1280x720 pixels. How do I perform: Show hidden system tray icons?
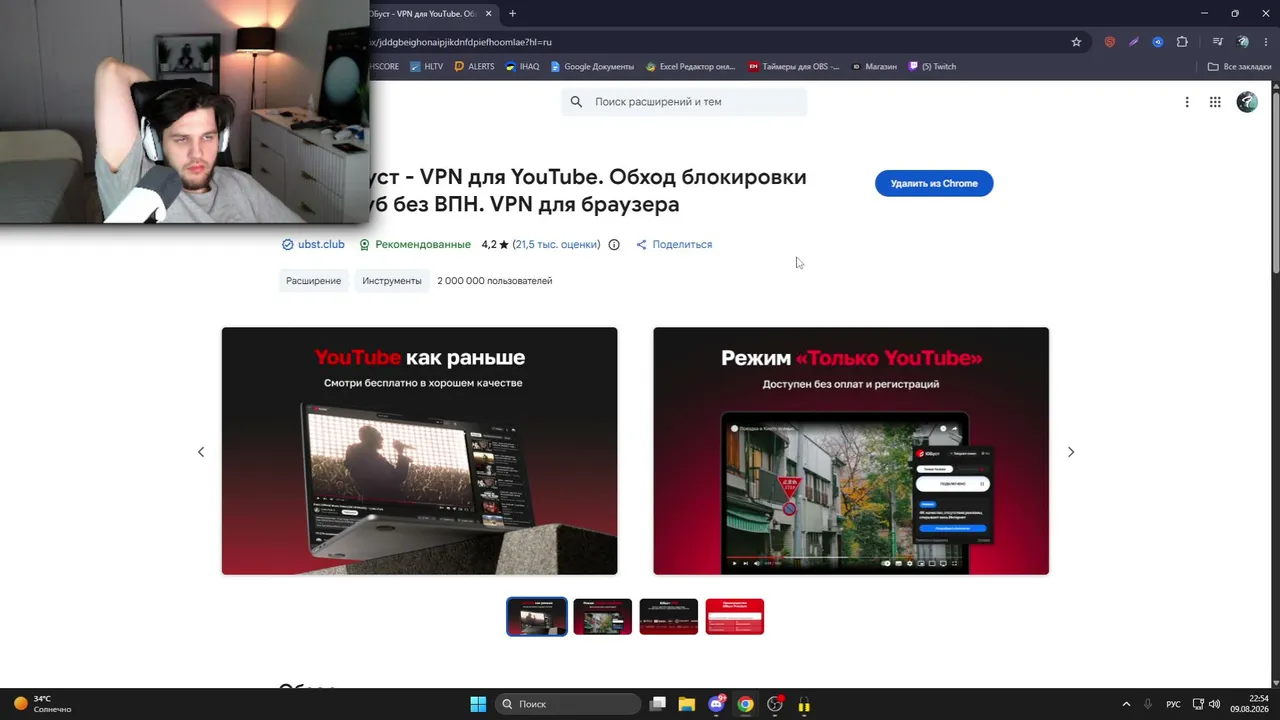point(1126,704)
